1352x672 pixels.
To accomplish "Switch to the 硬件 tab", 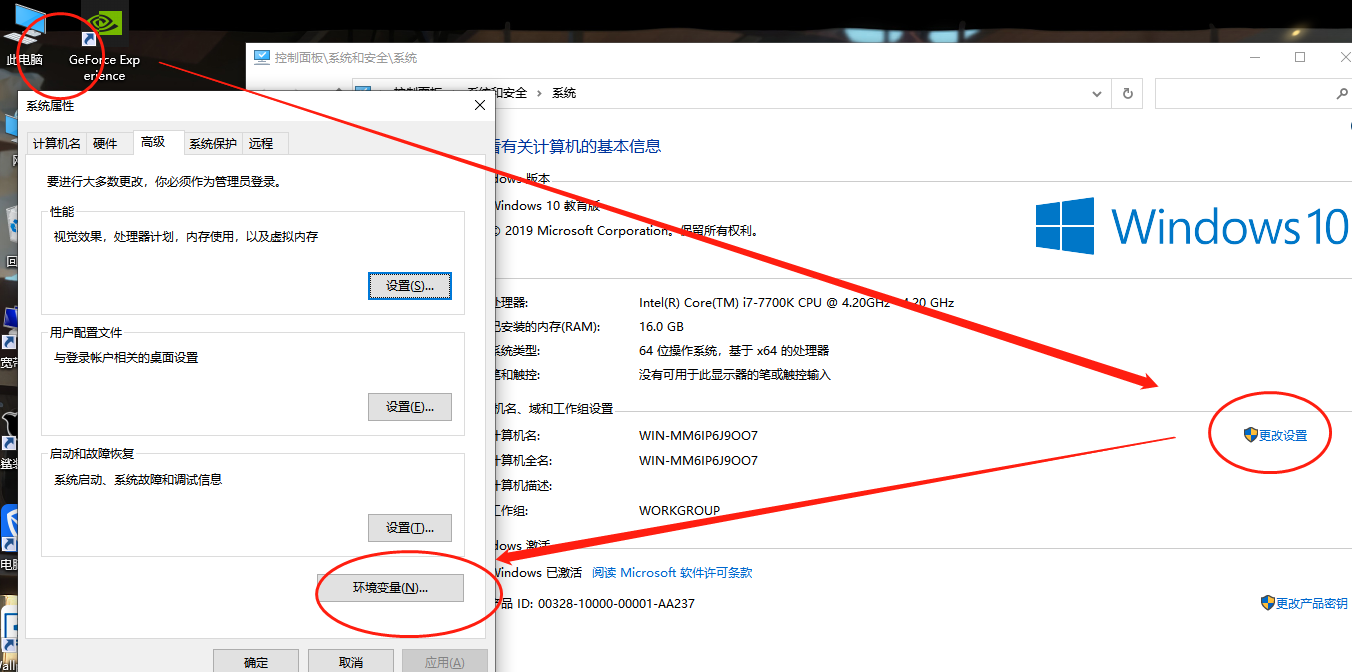I will click(105, 143).
